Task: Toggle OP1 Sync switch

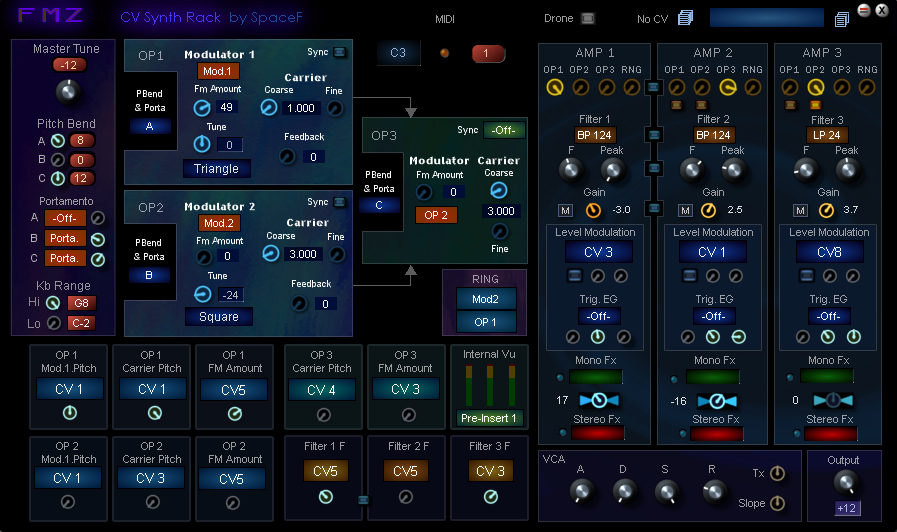Action: (340, 52)
